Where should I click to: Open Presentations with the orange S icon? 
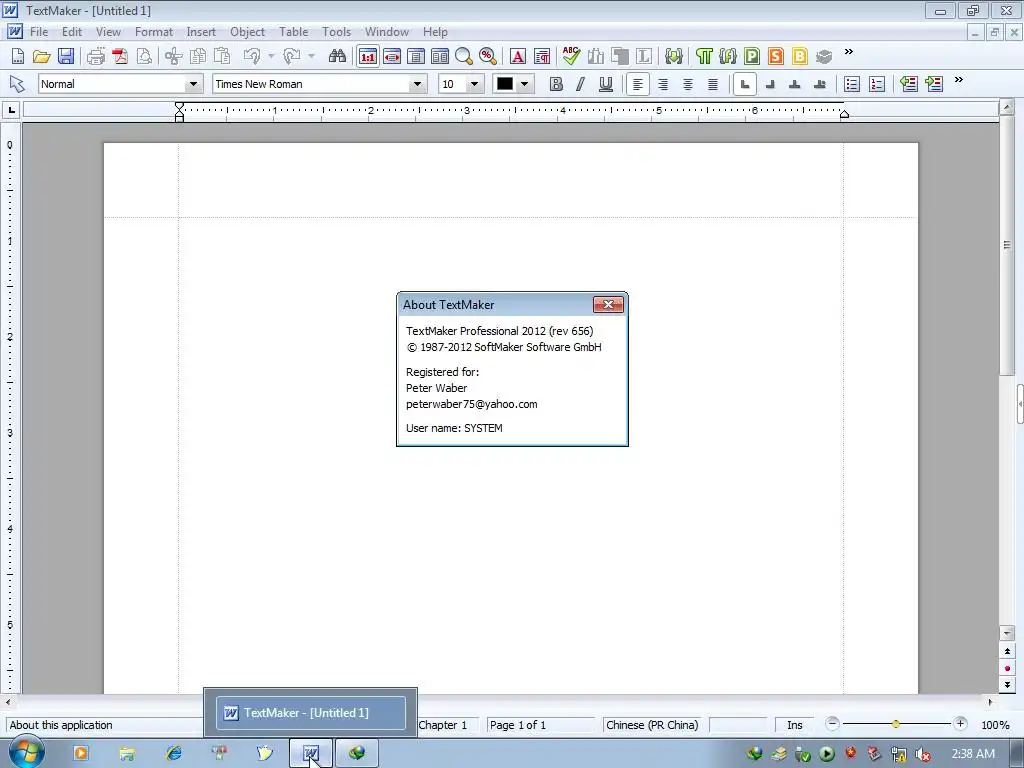tap(776, 56)
